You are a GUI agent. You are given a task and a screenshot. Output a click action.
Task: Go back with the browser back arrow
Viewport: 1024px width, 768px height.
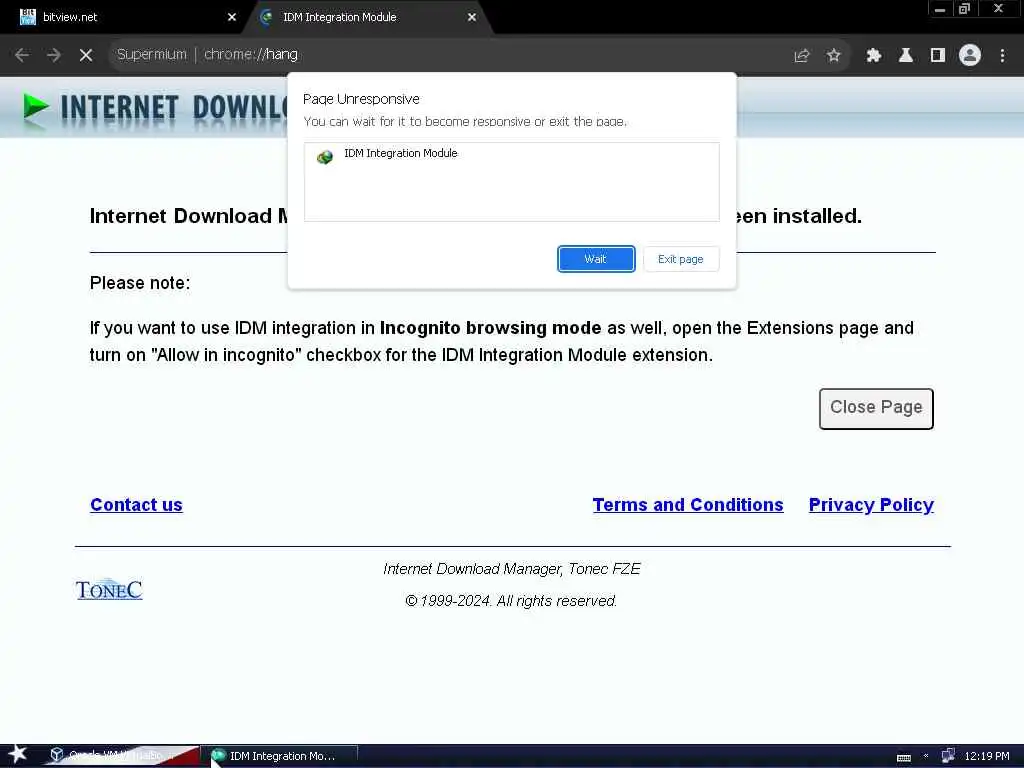(22, 55)
